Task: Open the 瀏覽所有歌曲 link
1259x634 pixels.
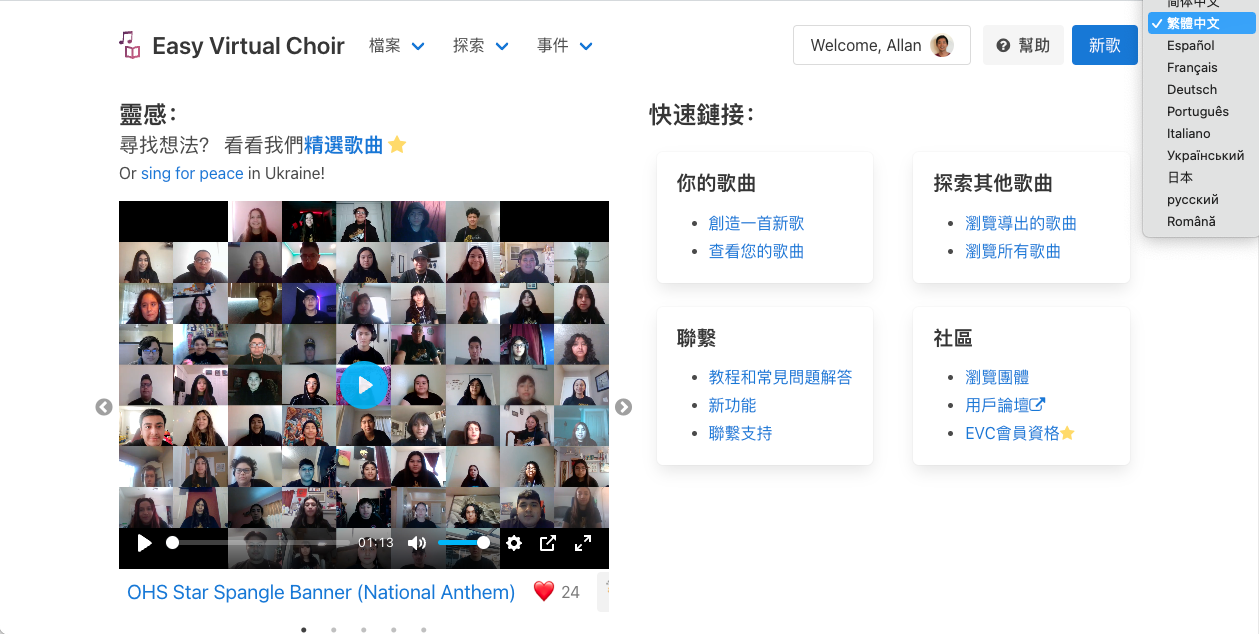Action: pyautogui.click(x=1013, y=251)
